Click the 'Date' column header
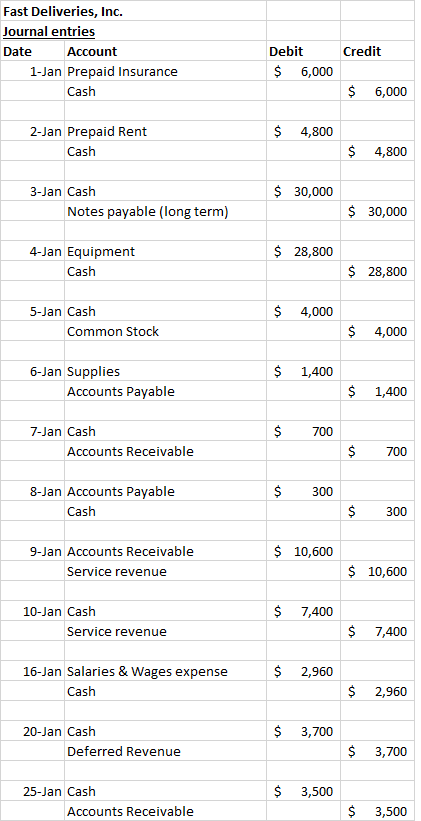The height and width of the screenshot is (821, 421). pyautogui.click(x=33, y=51)
